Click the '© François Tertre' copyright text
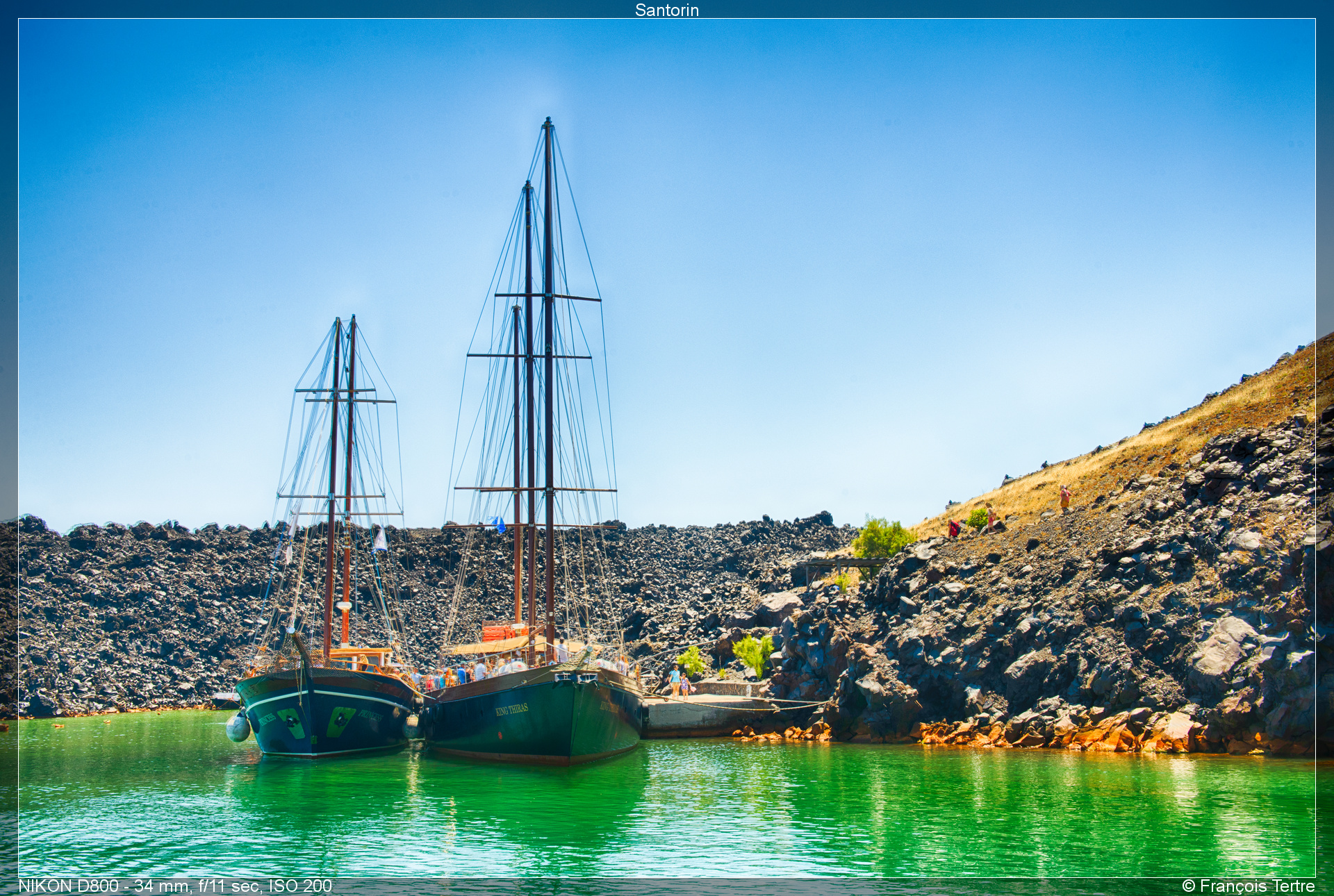The image size is (1334, 896). [1249, 886]
